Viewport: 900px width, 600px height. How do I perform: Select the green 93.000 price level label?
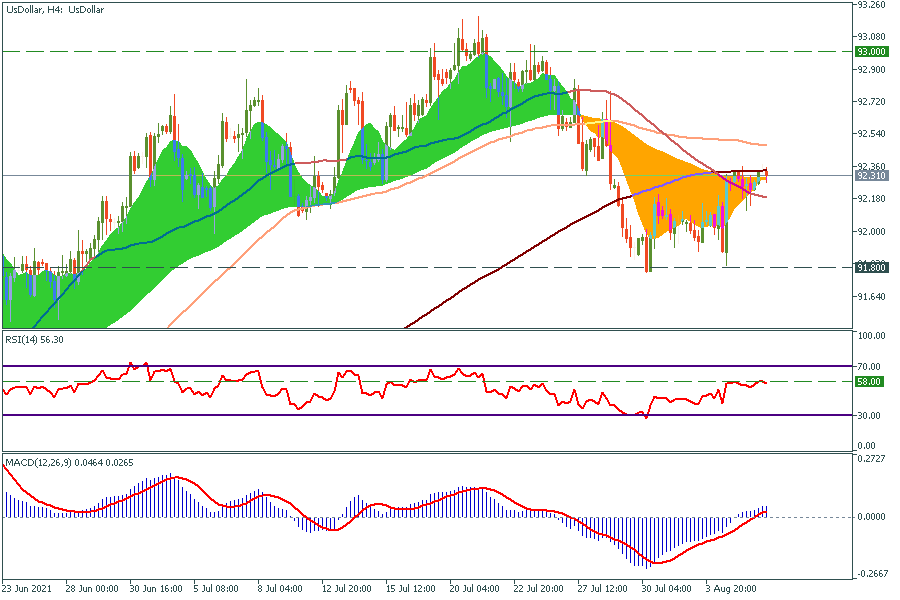pos(871,51)
